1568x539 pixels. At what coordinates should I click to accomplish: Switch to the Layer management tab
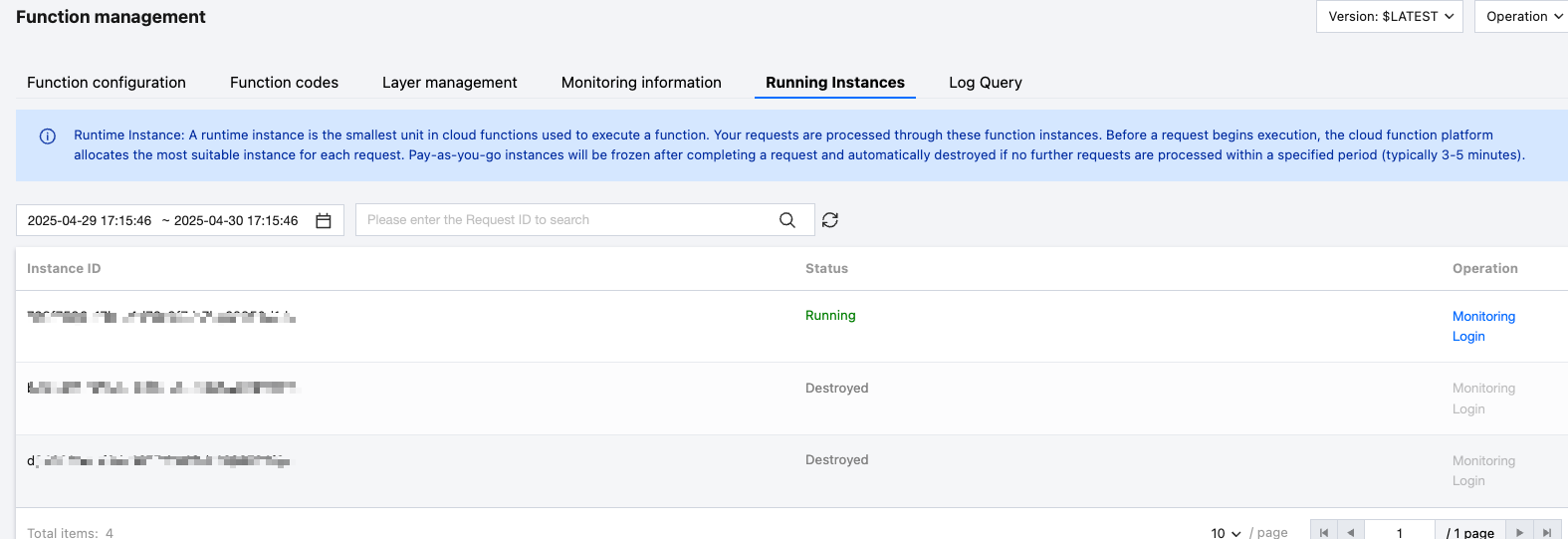coord(449,83)
